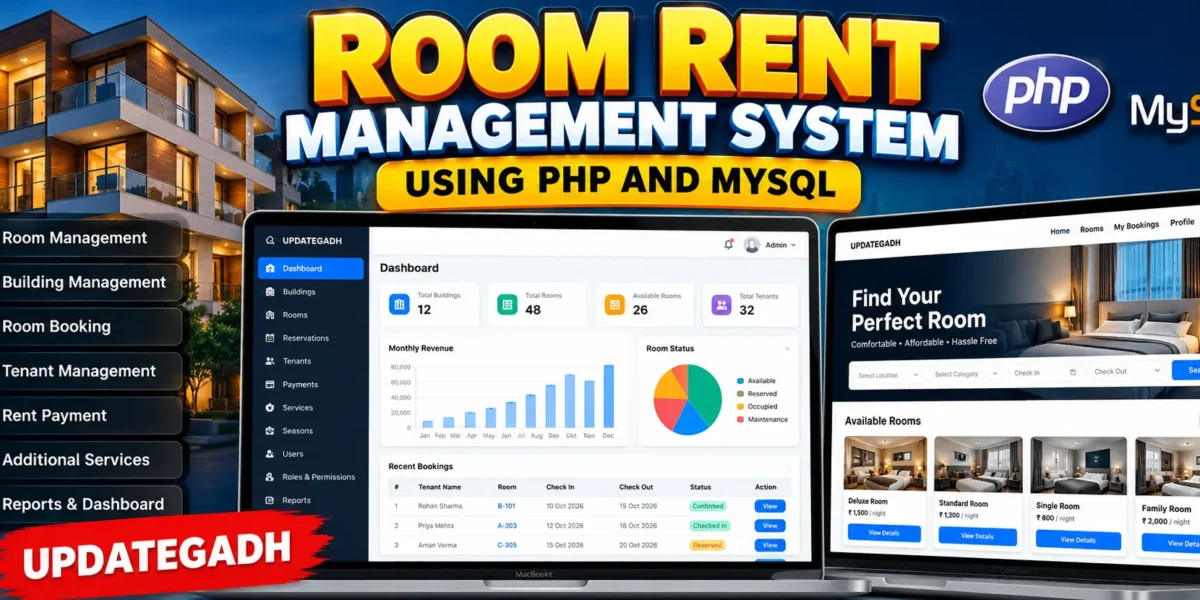Click View for Priya Mehta's booking

(x=770, y=525)
